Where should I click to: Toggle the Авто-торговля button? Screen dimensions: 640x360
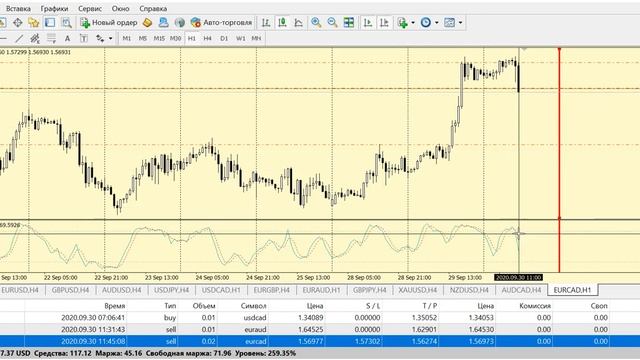[222, 23]
